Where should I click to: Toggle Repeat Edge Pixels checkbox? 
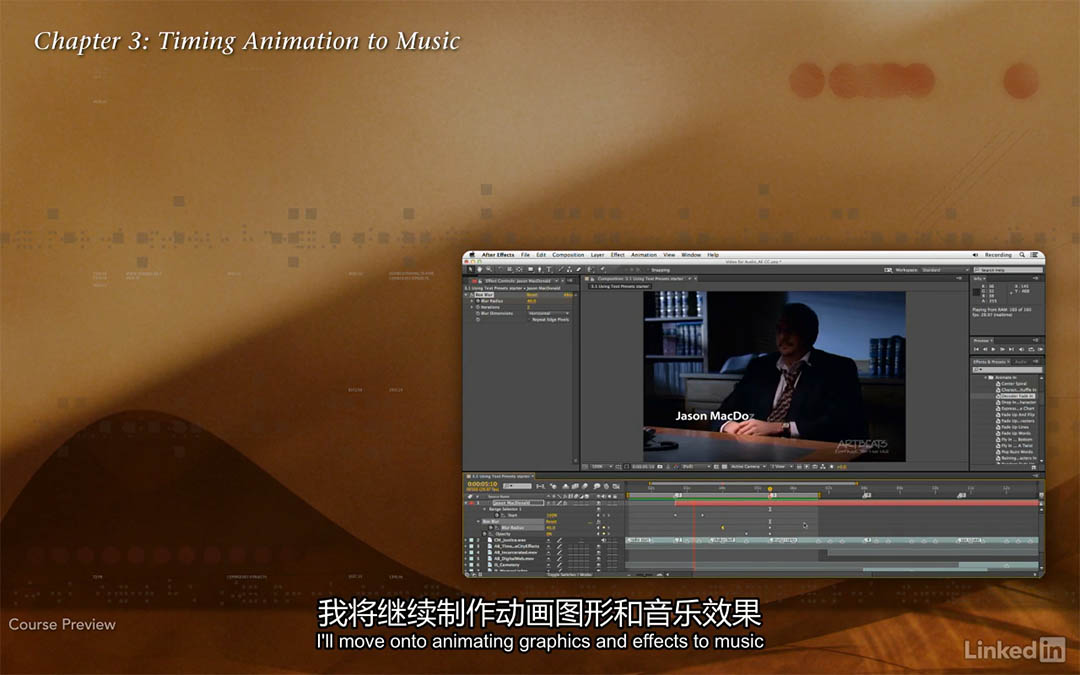tap(531, 320)
